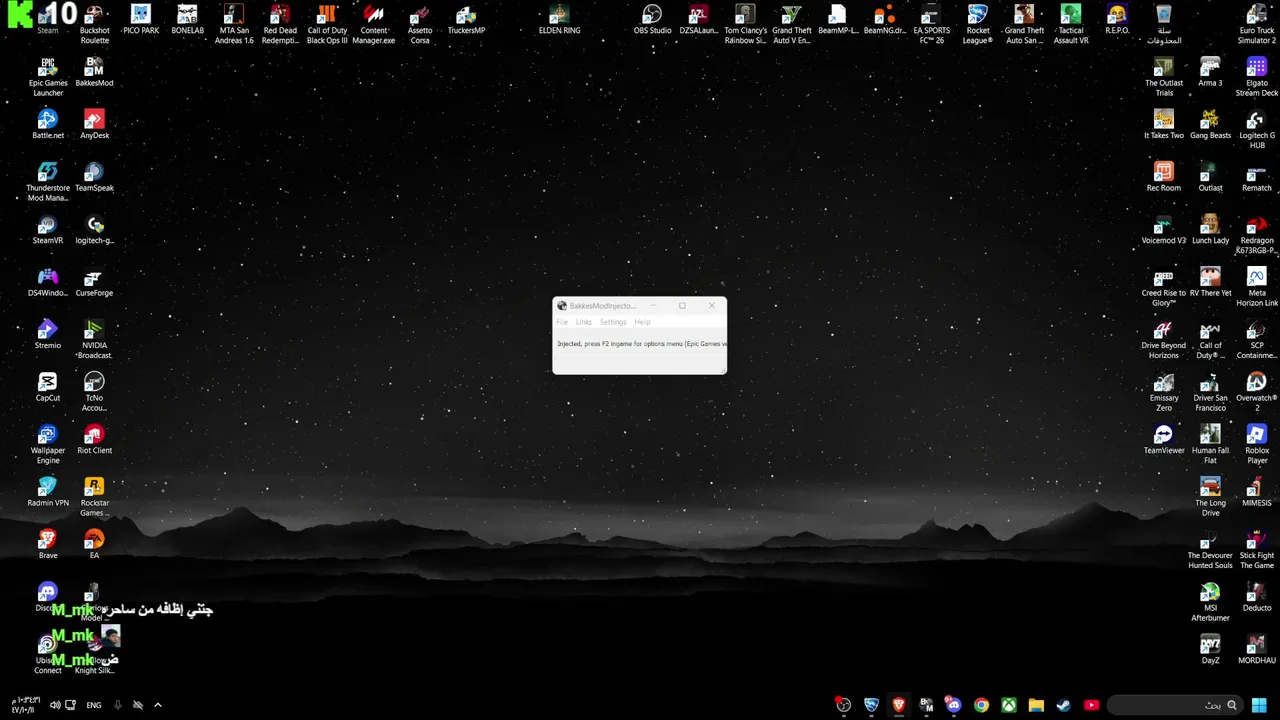Expand the hidden system tray icons chevron
The width and height of the screenshot is (1280, 720).
157,705
